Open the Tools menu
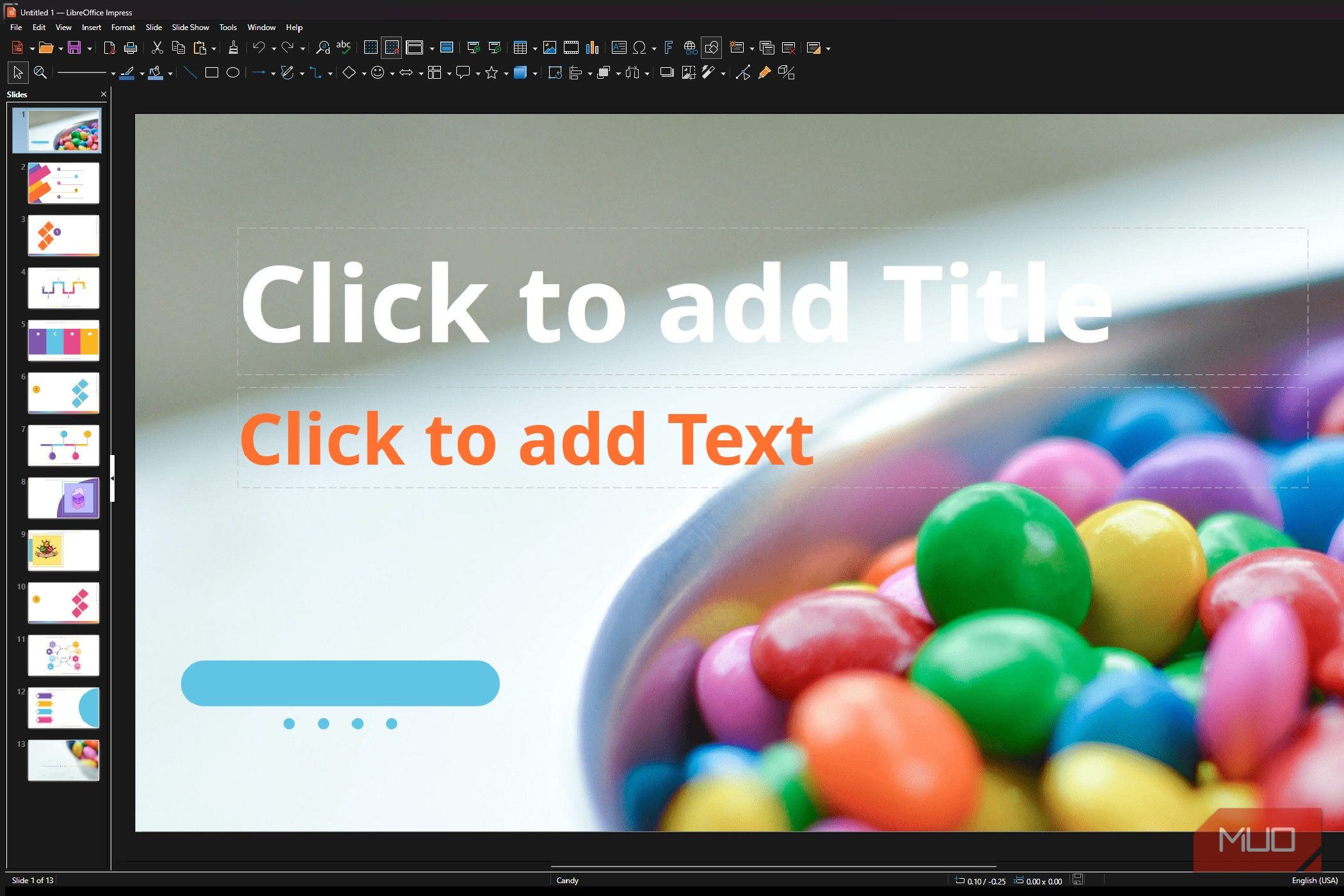Viewport: 1344px width, 896px height. click(228, 28)
